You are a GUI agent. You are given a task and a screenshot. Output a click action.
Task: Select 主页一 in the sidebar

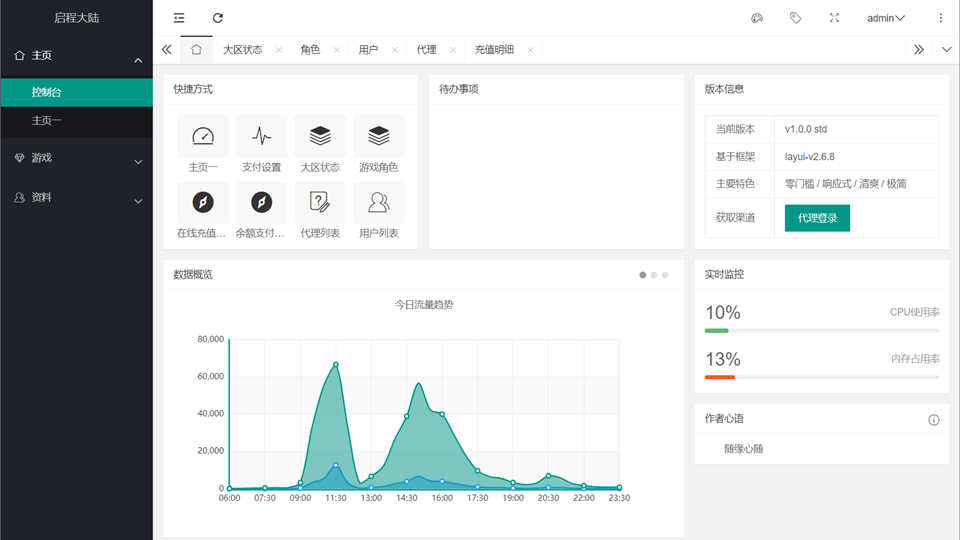[47, 121]
